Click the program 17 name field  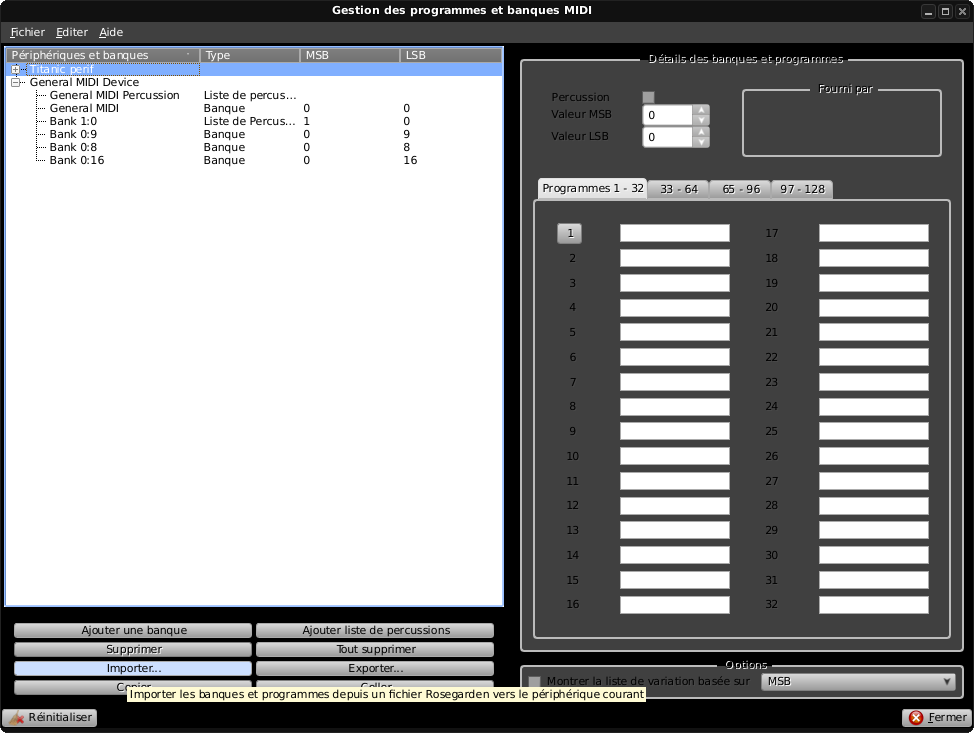[873, 233]
